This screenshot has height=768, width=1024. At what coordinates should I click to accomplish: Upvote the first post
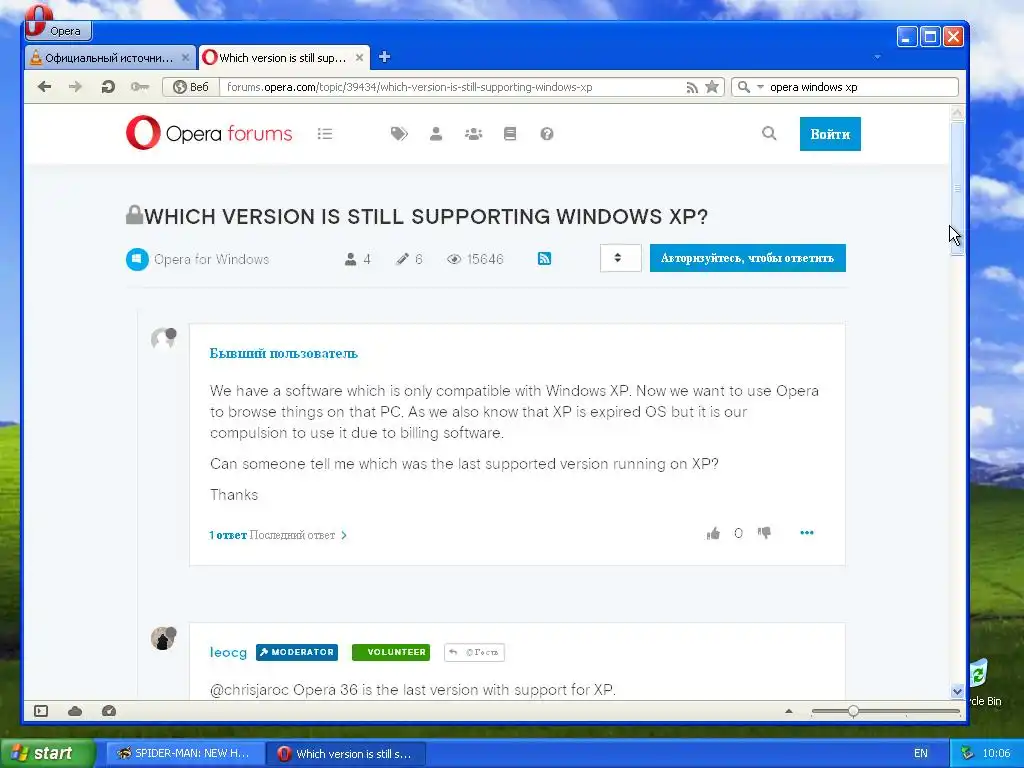pyautogui.click(x=713, y=534)
